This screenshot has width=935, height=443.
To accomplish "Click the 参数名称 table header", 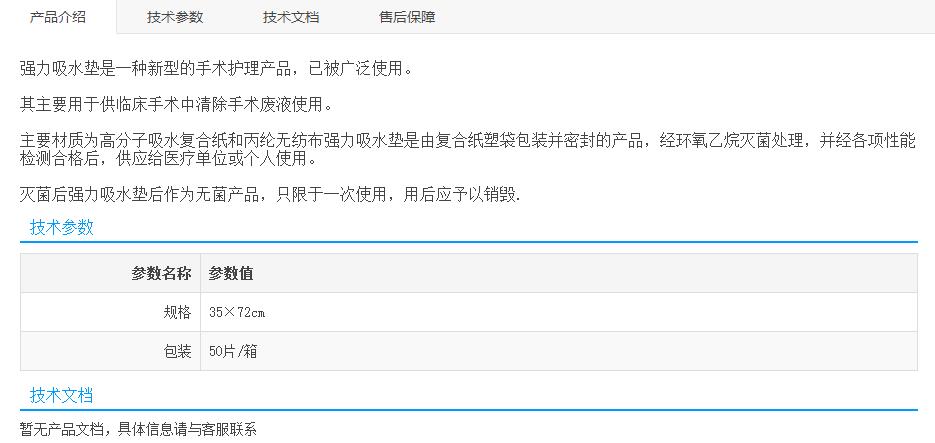I will click(x=161, y=273).
